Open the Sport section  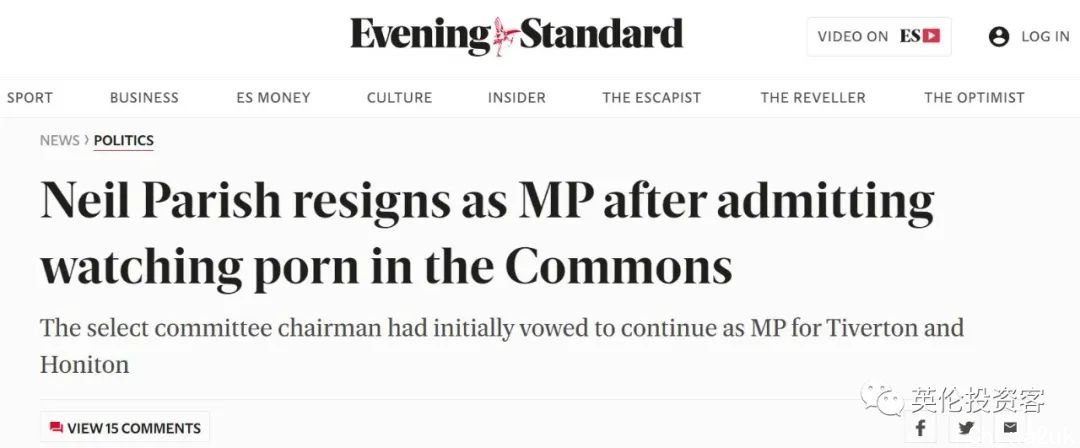[30, 98]
